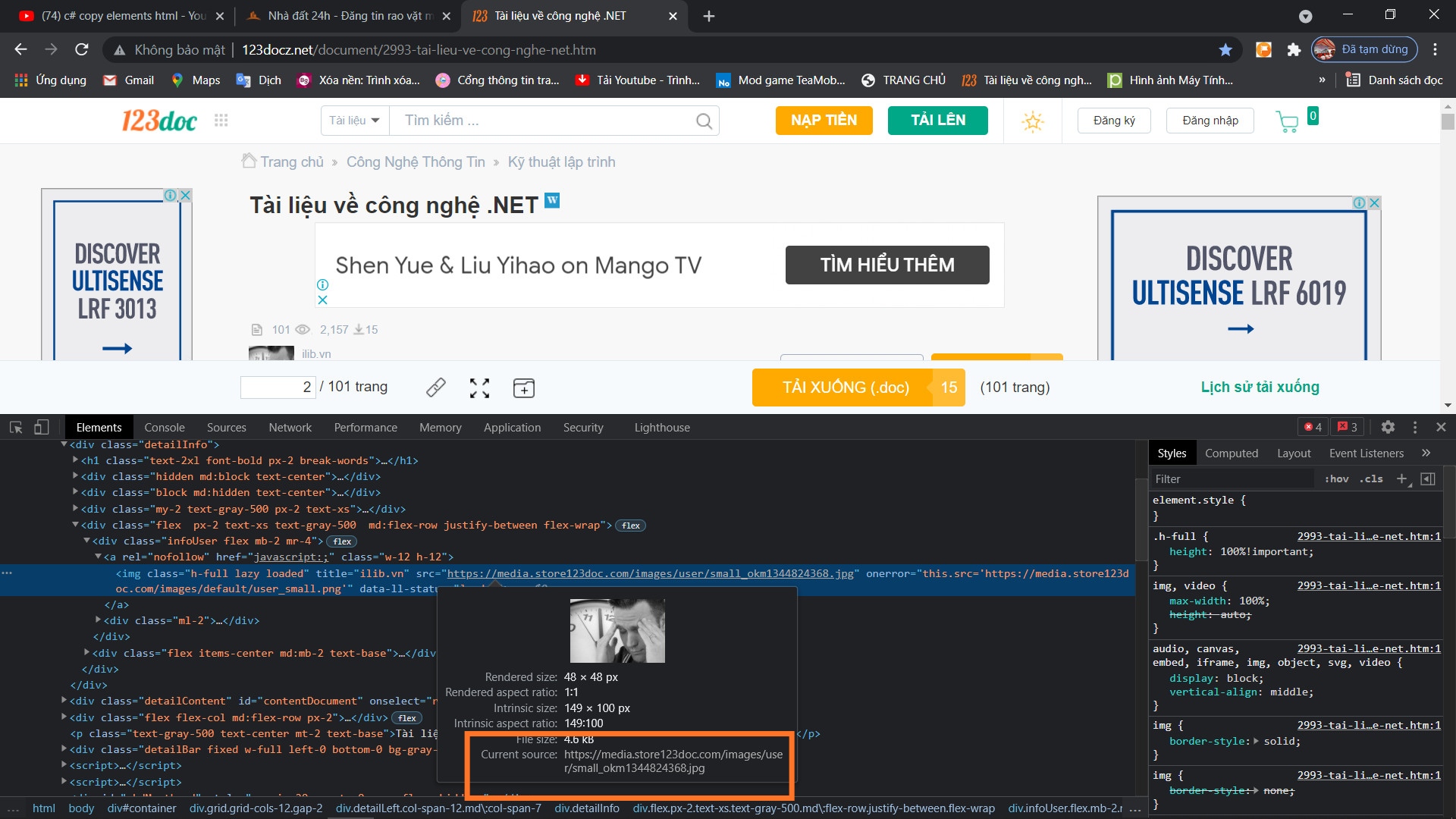Viewport: 1456px width, 819px height.
Task: Open the Network tab
Action: [x=290, y=427]
